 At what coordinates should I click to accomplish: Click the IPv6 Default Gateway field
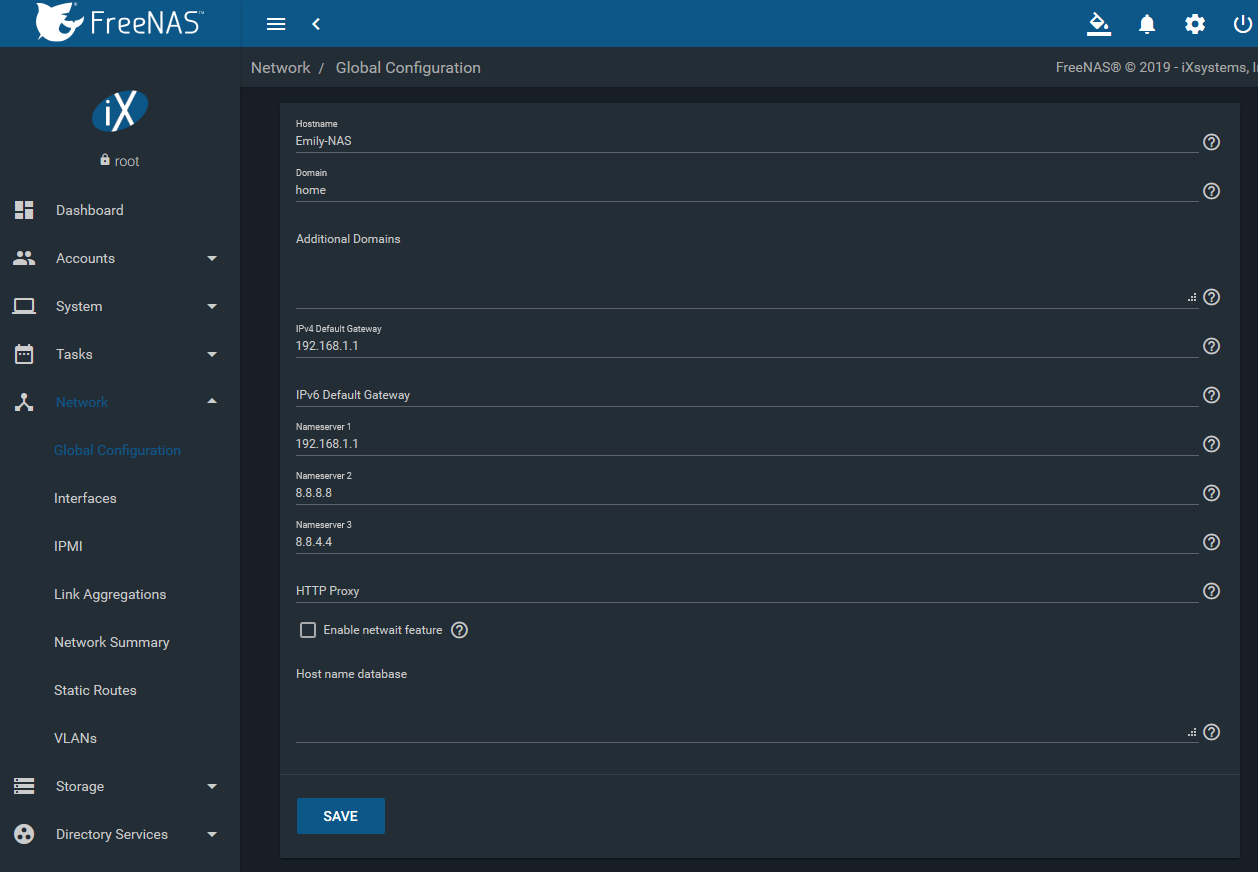(747, 395)
